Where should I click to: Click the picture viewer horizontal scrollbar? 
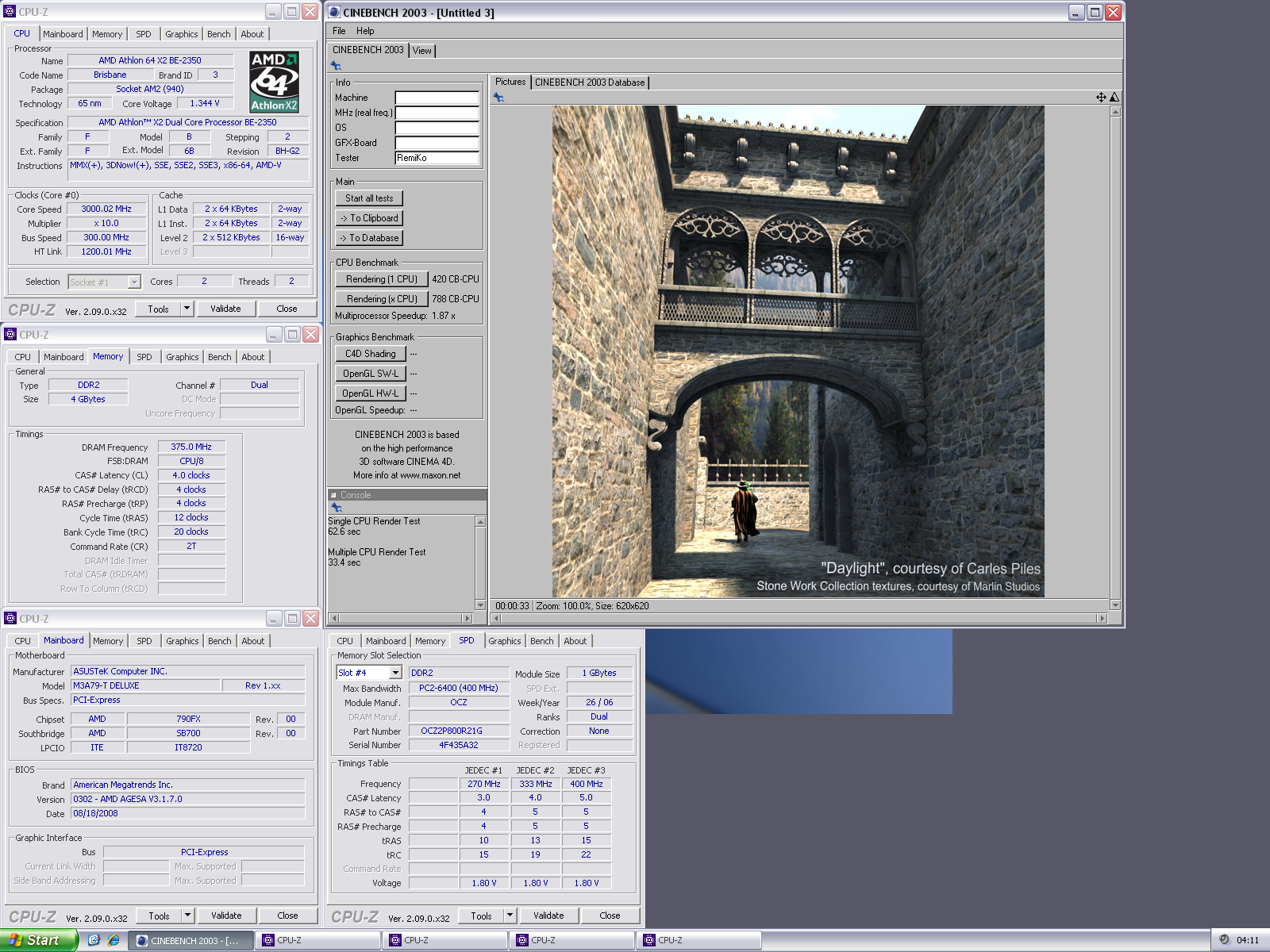coord(799,618)
